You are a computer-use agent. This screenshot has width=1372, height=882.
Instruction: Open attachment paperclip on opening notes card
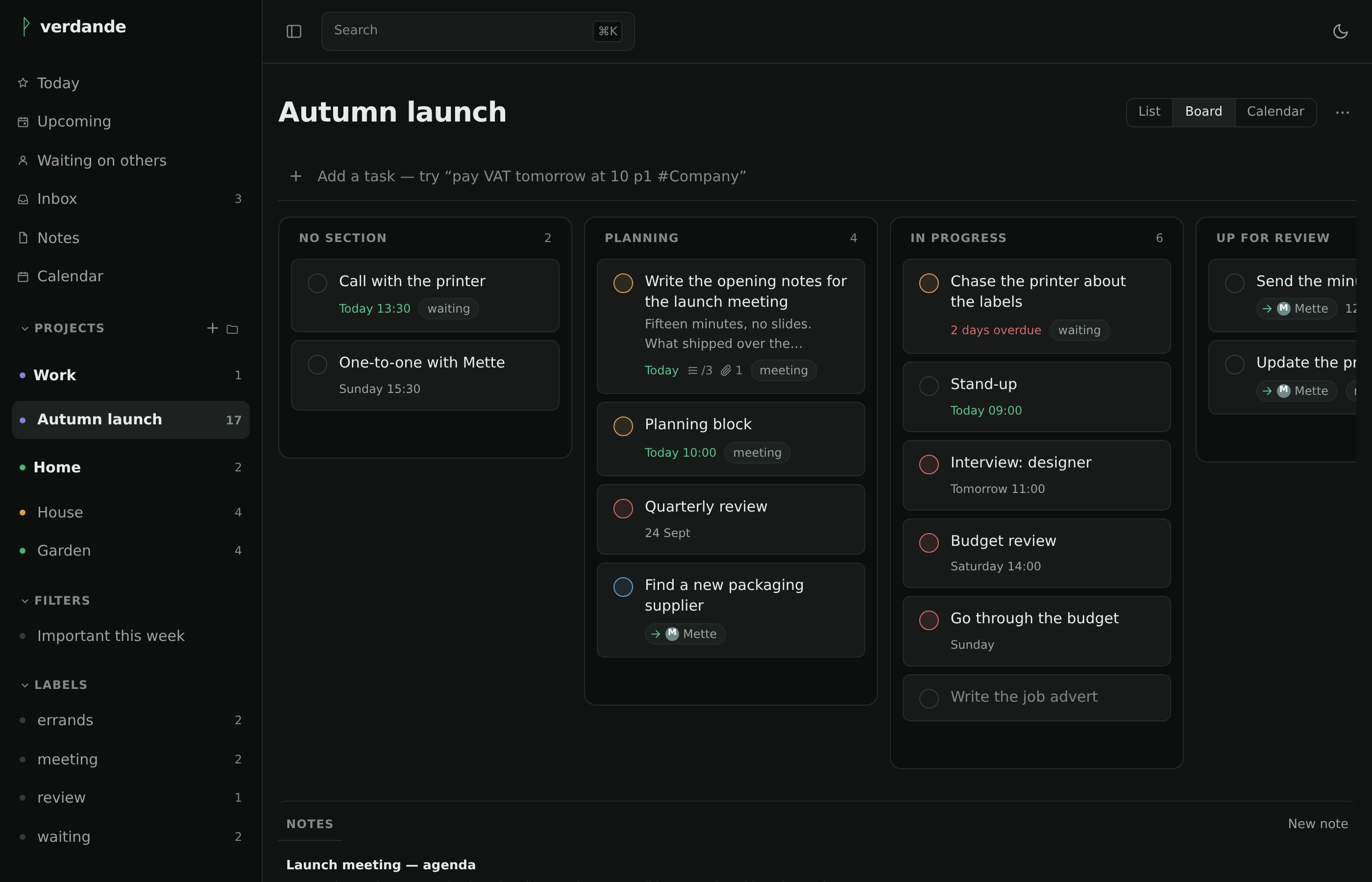tap(731, 370)
